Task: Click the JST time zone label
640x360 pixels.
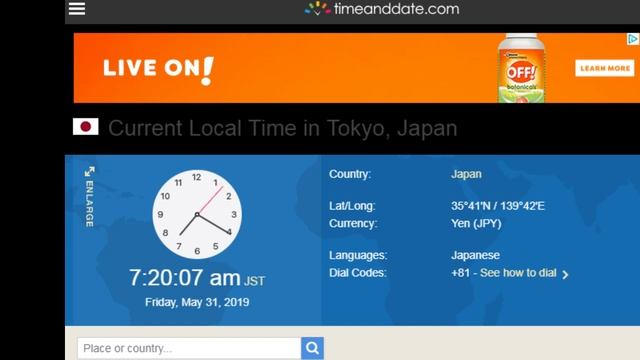Action: 255,281
